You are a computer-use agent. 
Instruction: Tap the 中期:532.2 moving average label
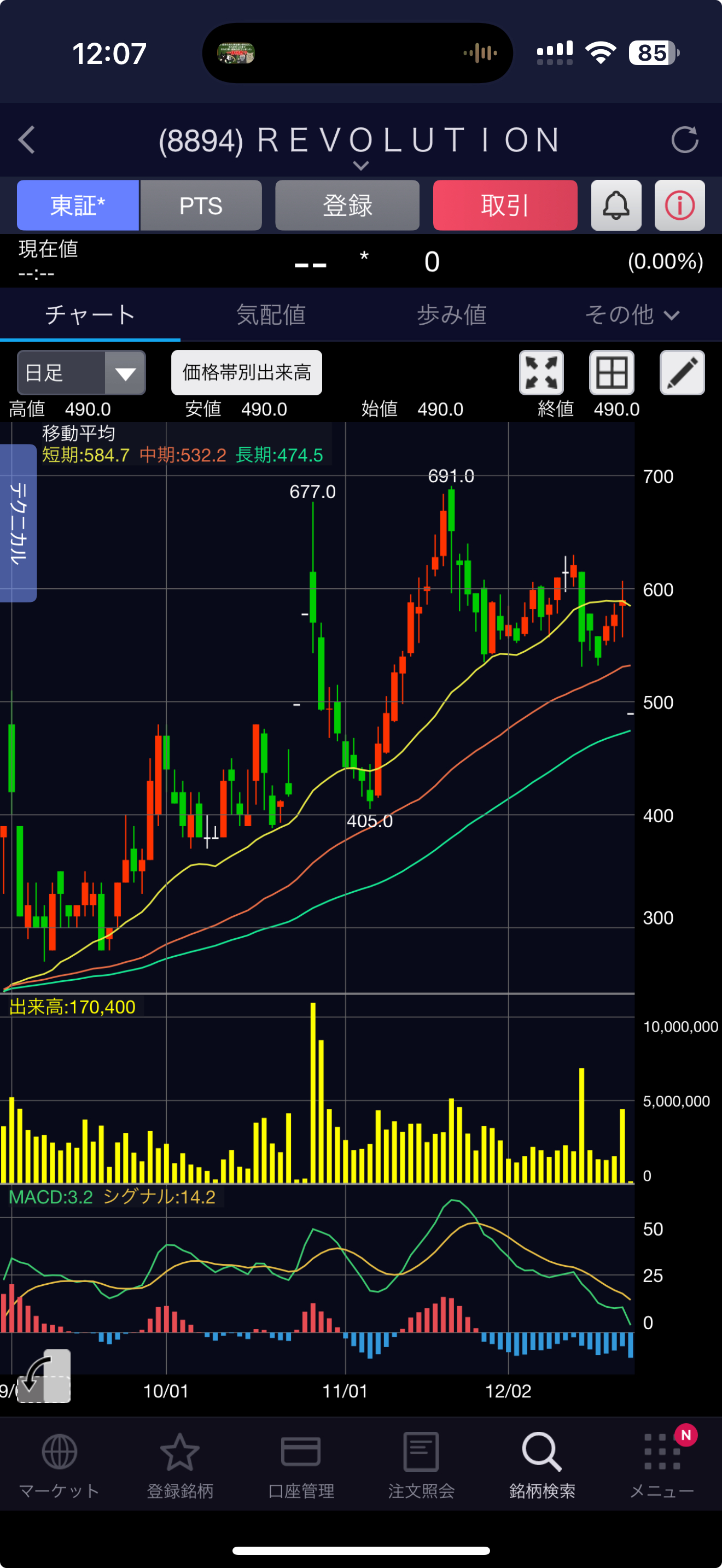click(x=183, y=455)
